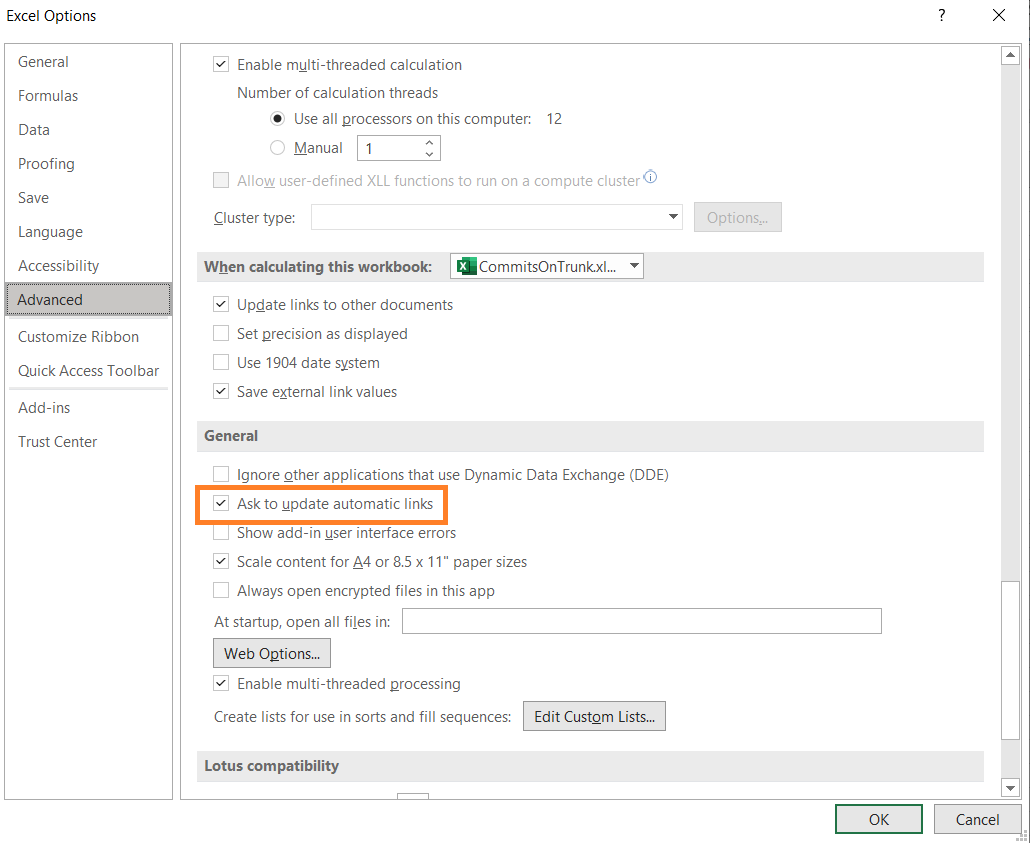Open the Formulas options category

pos(48,96)
